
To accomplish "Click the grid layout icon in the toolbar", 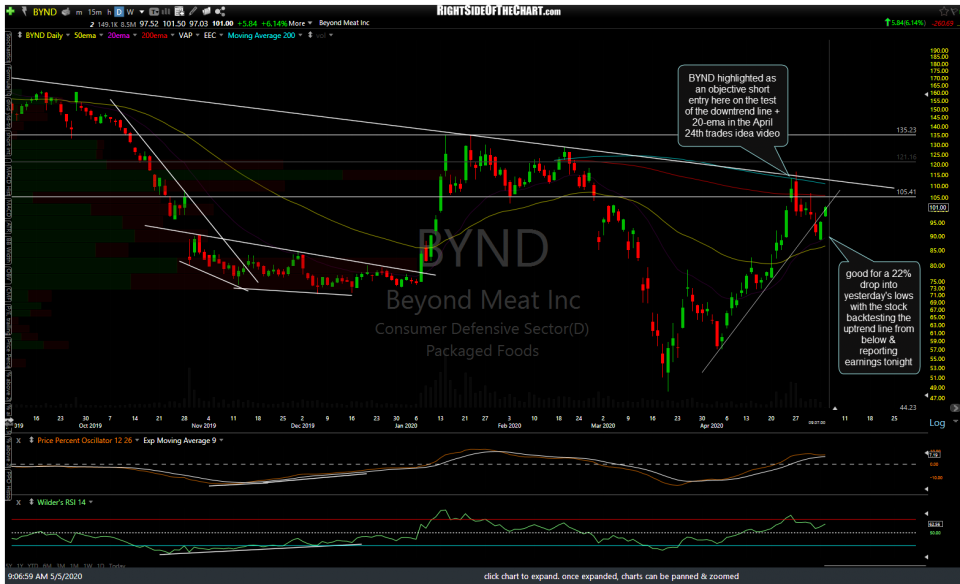I will (179, 9).
